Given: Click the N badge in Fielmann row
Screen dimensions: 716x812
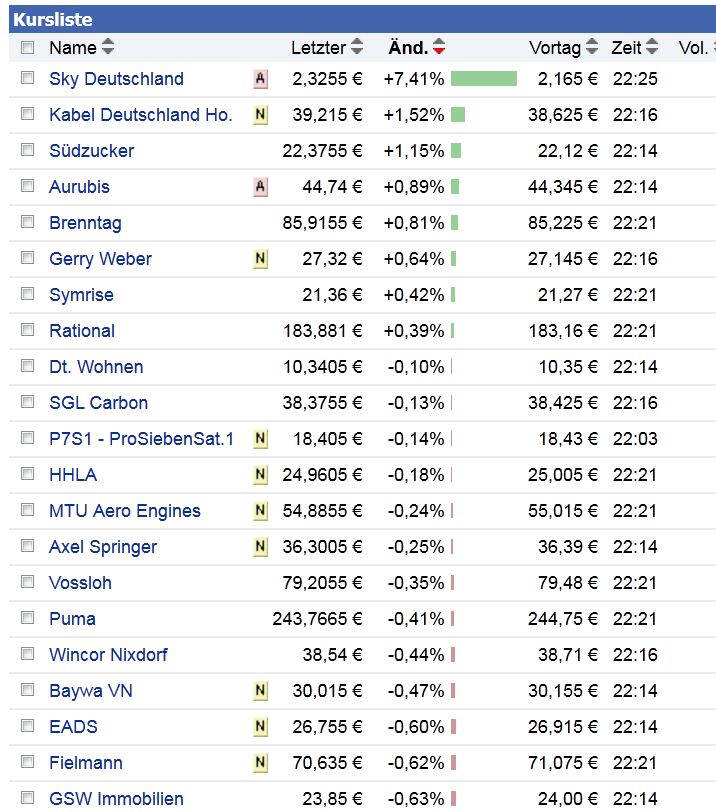Looking at the screenshot, I should click(x=261, y=763).
